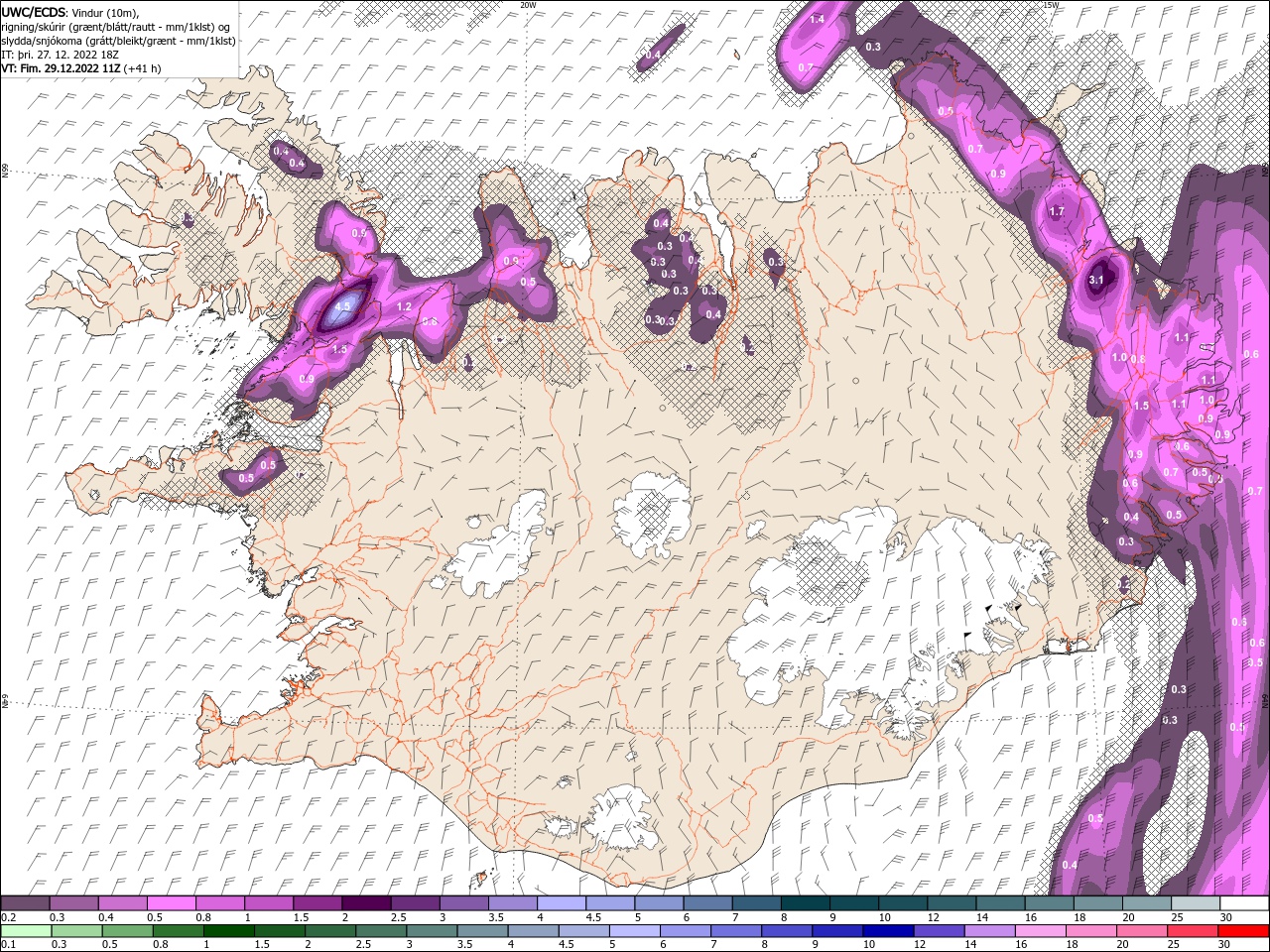This screenshot has height=952, width=1270.
Task: Click the 30 label in the lower legend row
Action: click(1226, 944)
